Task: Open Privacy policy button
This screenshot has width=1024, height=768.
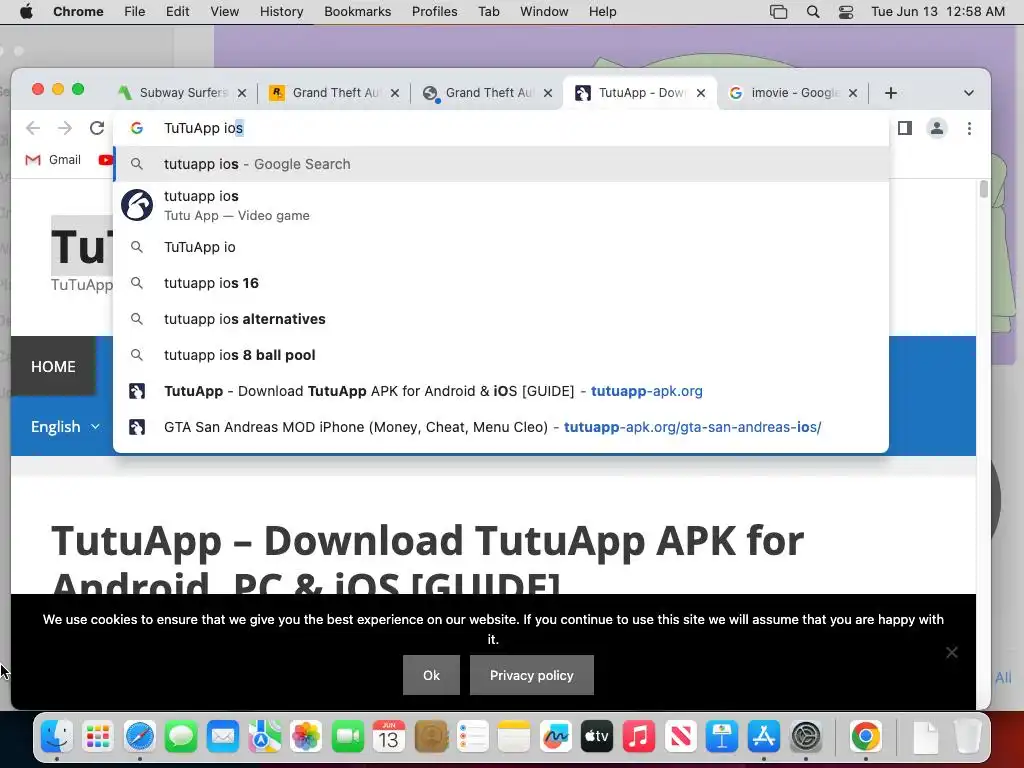Action: [x=532, y=675]
